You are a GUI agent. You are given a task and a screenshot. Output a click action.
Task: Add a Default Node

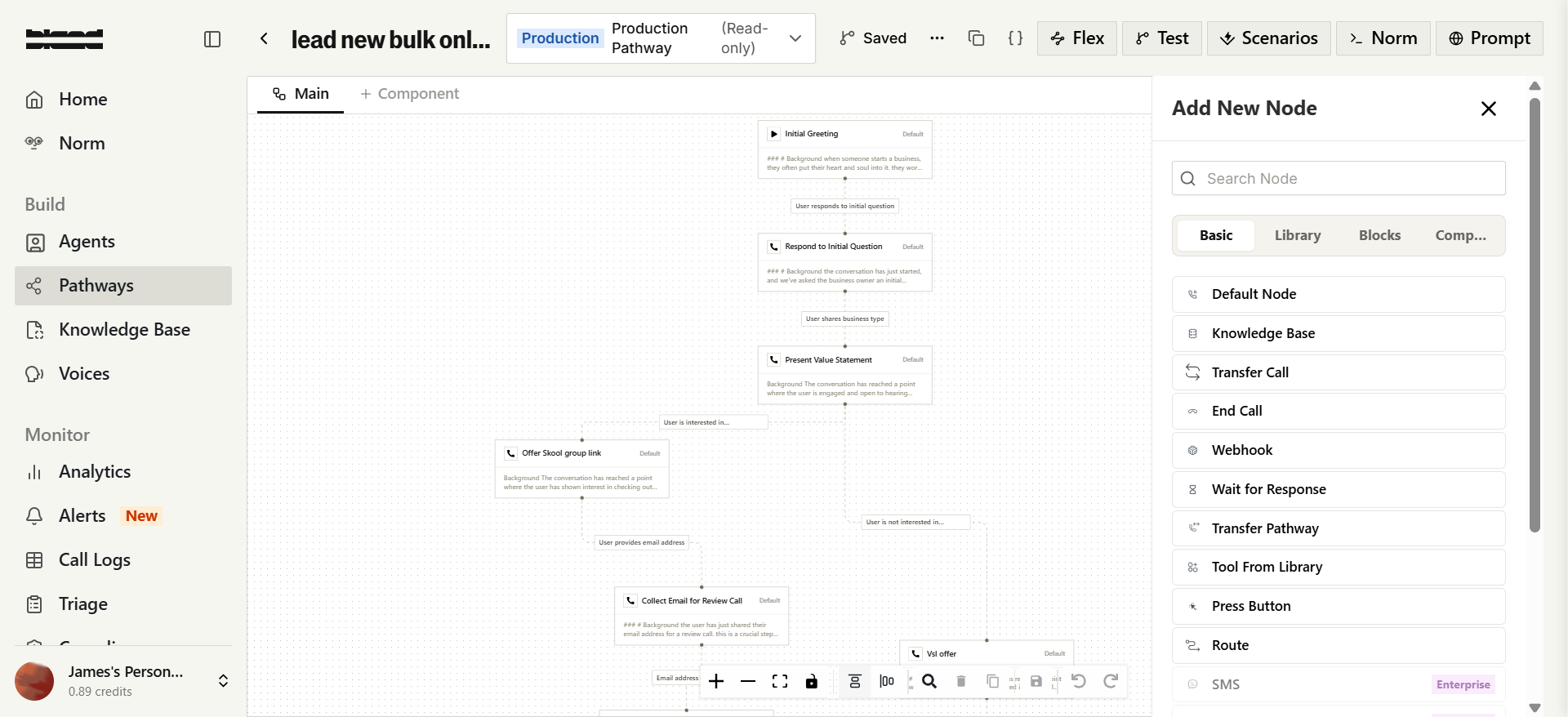(1339, 294)
